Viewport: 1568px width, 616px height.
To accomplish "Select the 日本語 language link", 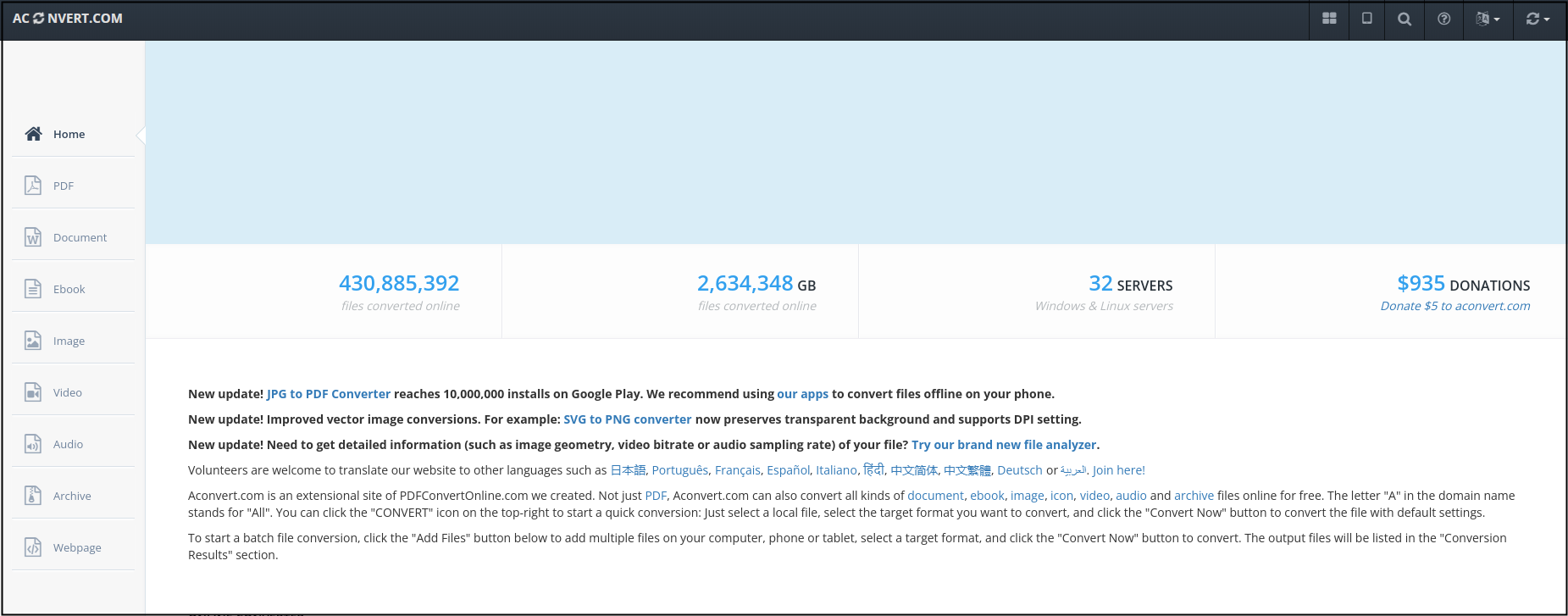I will pos(628,470).
